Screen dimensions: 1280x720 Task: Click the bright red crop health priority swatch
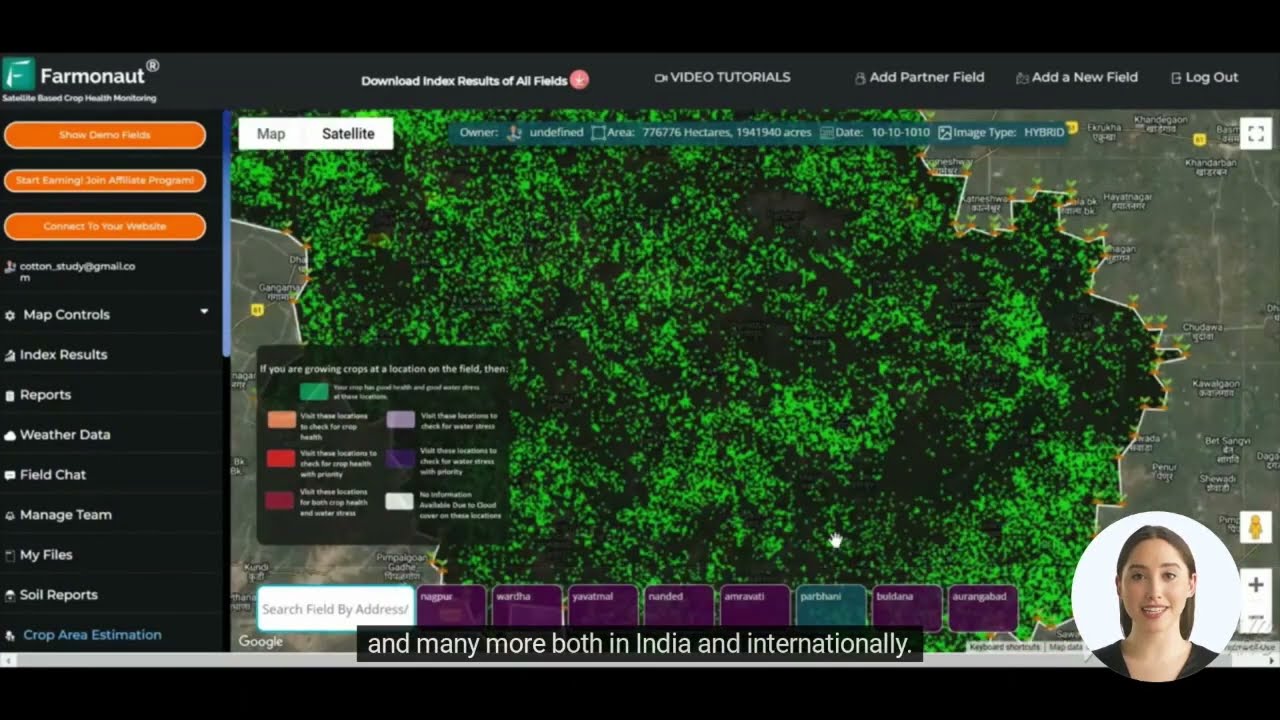click(x=281, y=459)
